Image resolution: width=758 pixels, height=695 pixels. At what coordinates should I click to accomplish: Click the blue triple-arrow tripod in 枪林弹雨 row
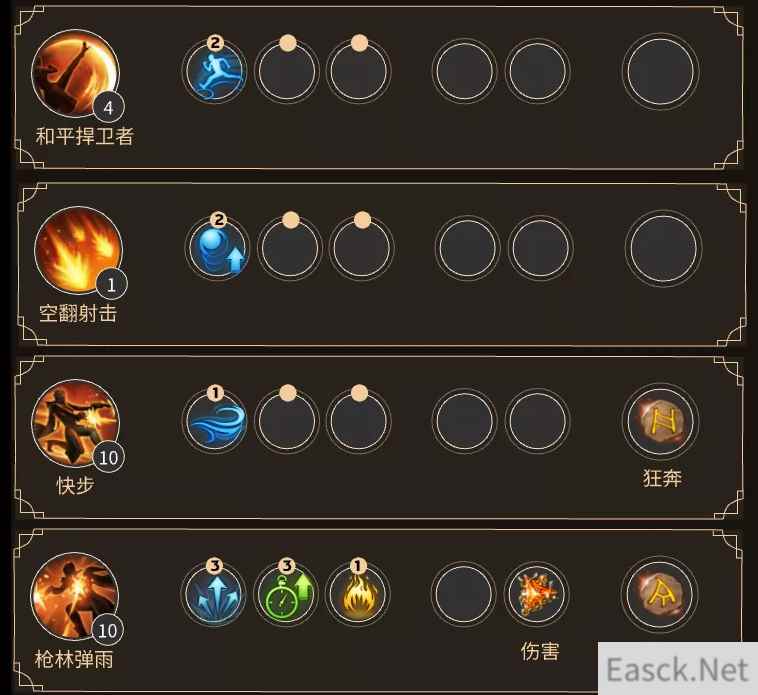click(214, 594)
